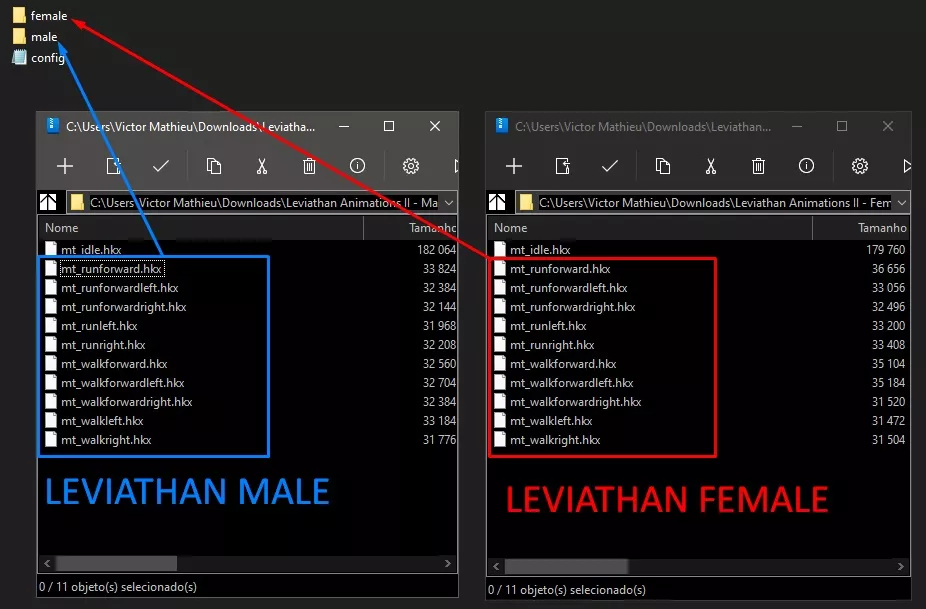This screenshot has width=926, height=609.
Task: Maximize the left archive window
Action: [389, 126]
